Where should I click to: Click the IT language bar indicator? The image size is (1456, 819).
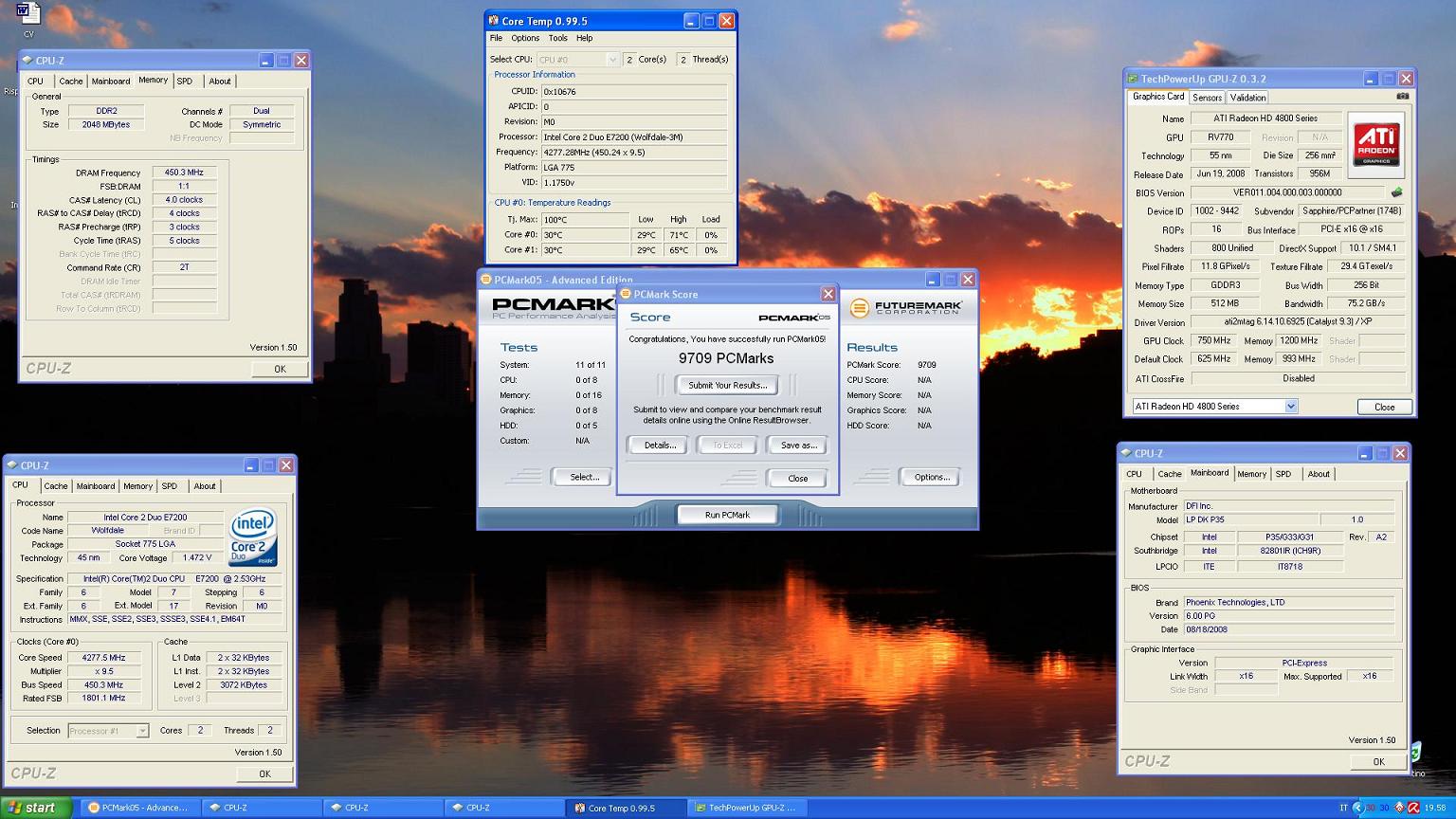pyautogui.click(x=1343, y=808)
